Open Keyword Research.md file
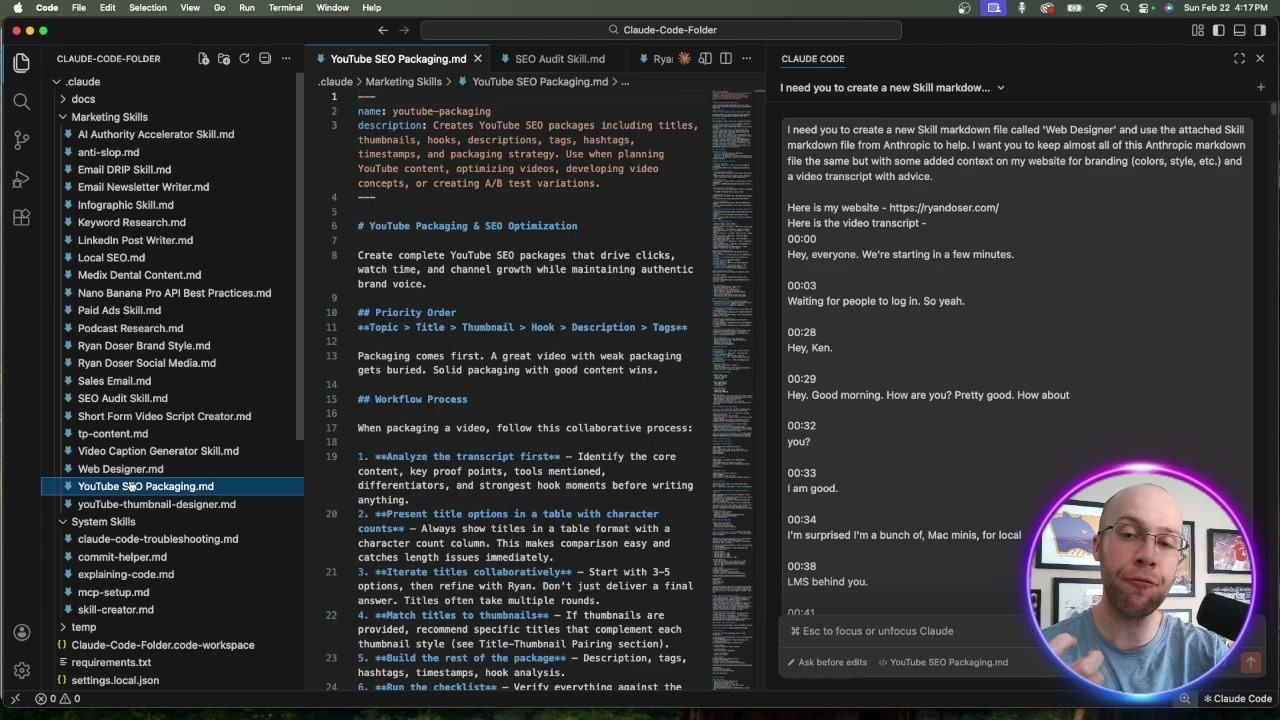Viewport: 1280px width, 720px height. (131, 223)
